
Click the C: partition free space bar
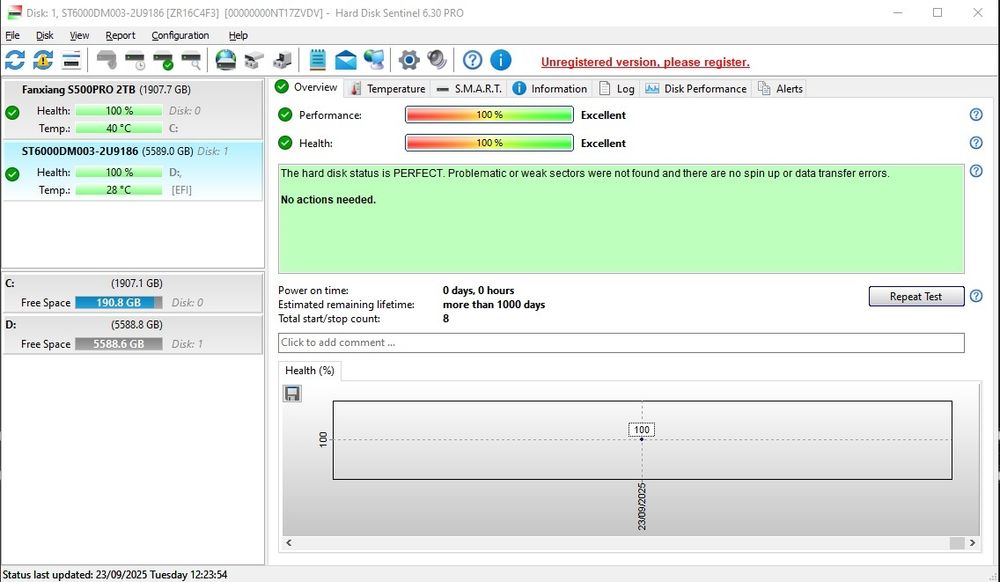(x=119, y=302)
